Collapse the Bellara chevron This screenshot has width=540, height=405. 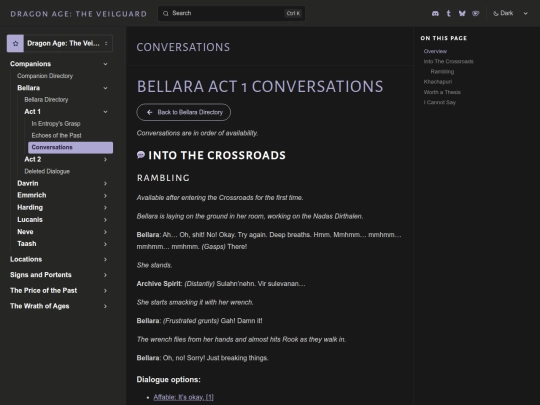105,88
